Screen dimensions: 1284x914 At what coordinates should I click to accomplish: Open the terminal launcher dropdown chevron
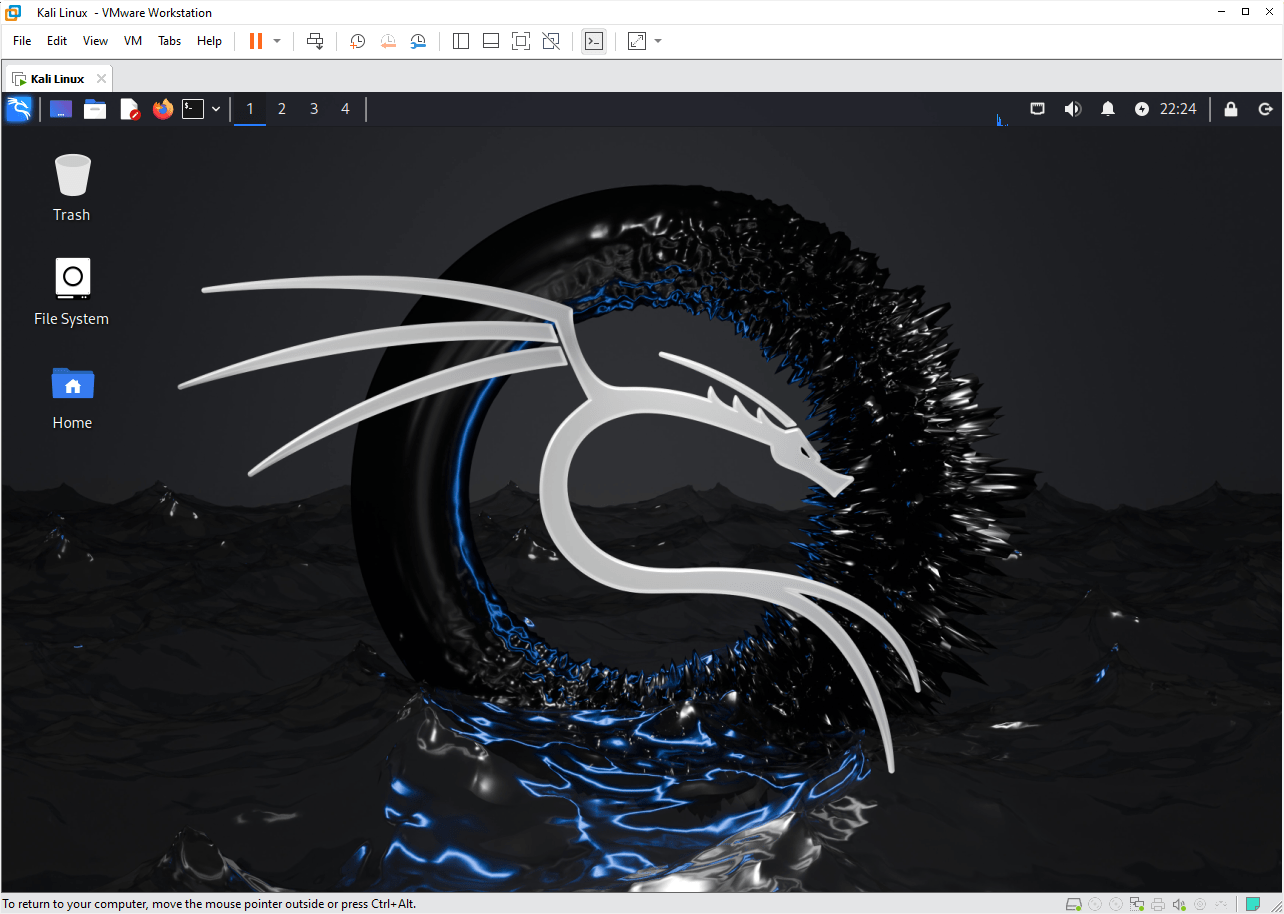pyautogui.click(x=215, y=109)
